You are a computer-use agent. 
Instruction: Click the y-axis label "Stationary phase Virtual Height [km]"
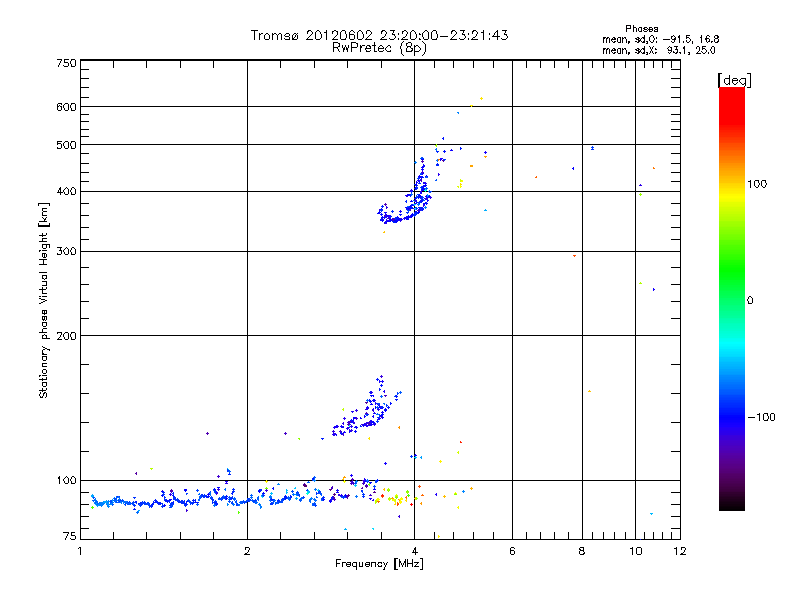[x=43, y=300]
